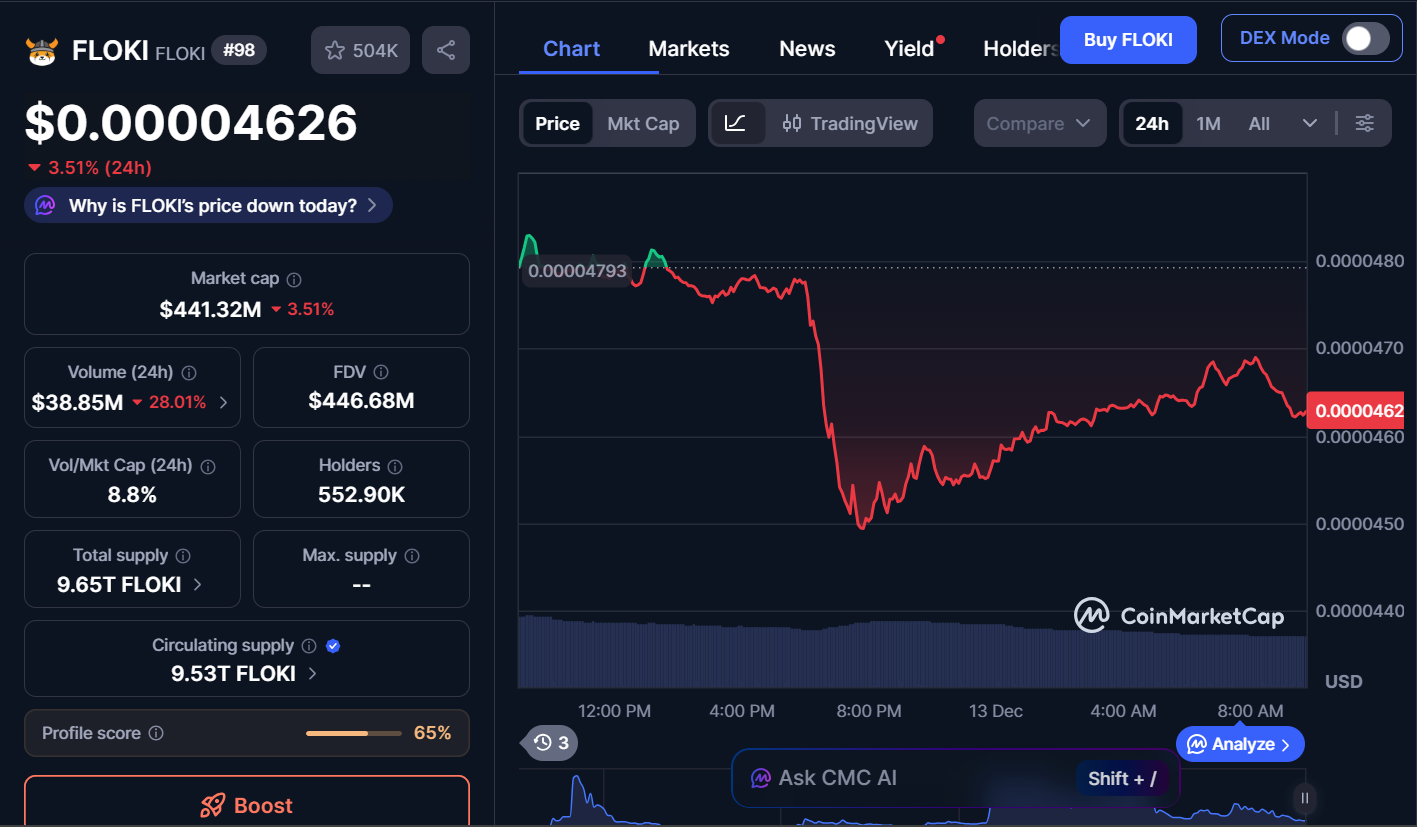Click the pause icon at bottom right
Screen dimensions: 1417x827
coord(1304,798)
